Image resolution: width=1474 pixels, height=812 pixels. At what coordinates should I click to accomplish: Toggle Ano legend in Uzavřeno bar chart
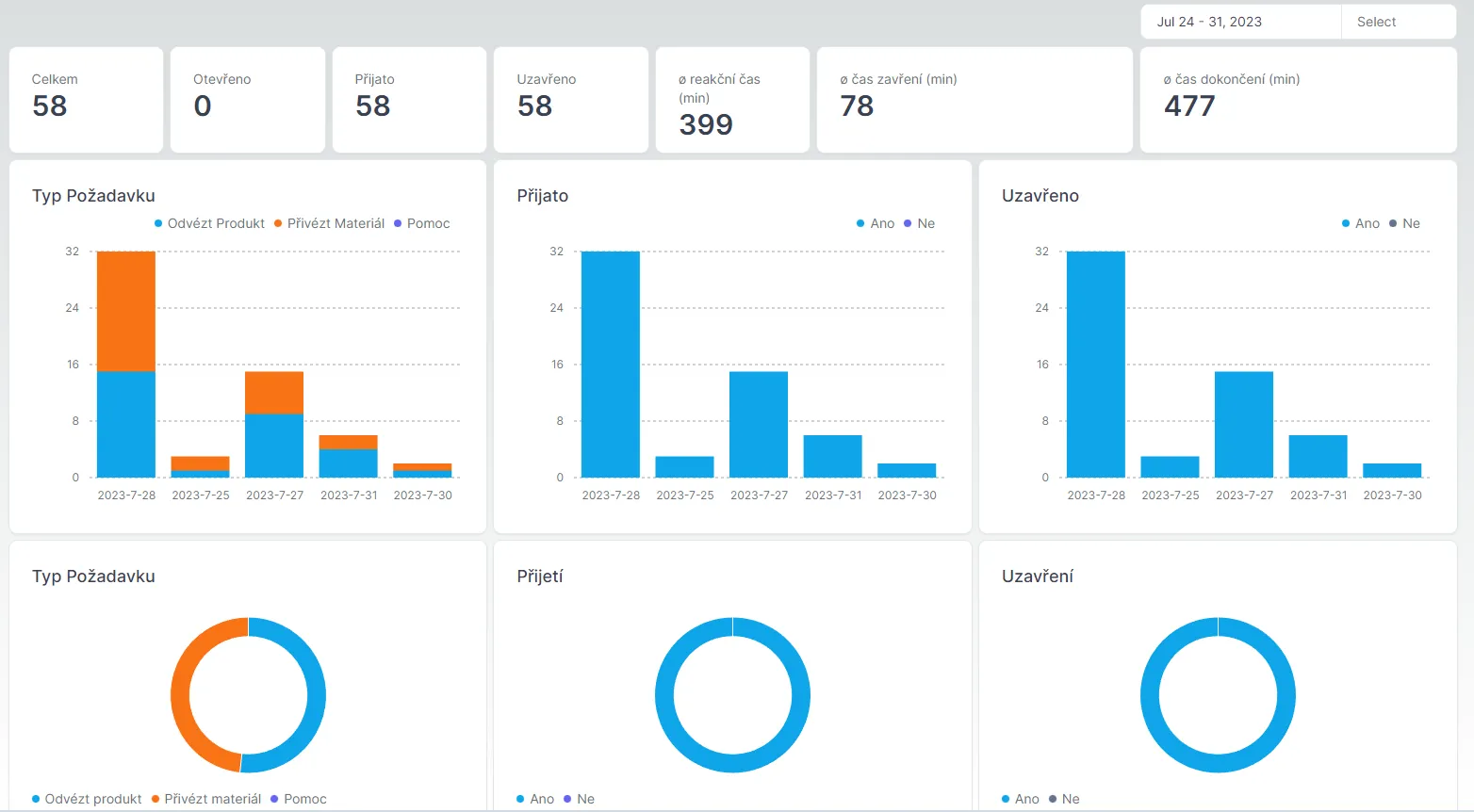1361,223
